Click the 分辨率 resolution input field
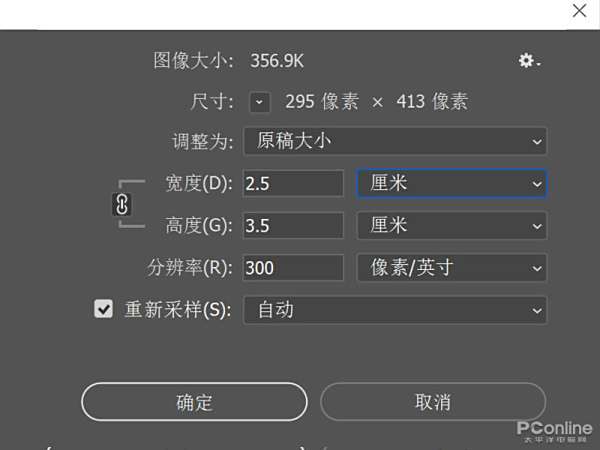The width and height of the screenshot is (600, 450). 293,267
